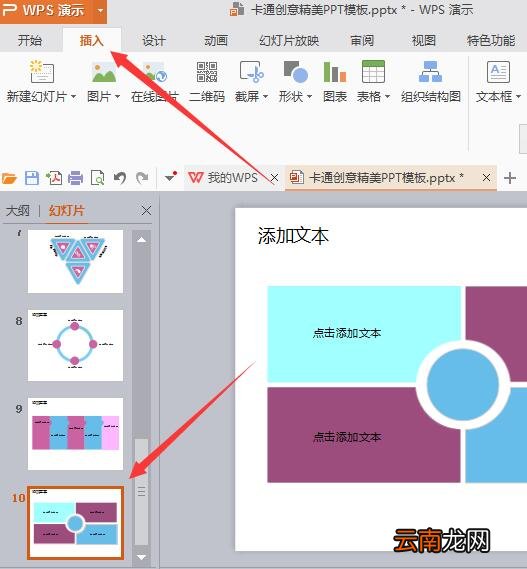Click 点击添加文本 in the purple box

347,437
